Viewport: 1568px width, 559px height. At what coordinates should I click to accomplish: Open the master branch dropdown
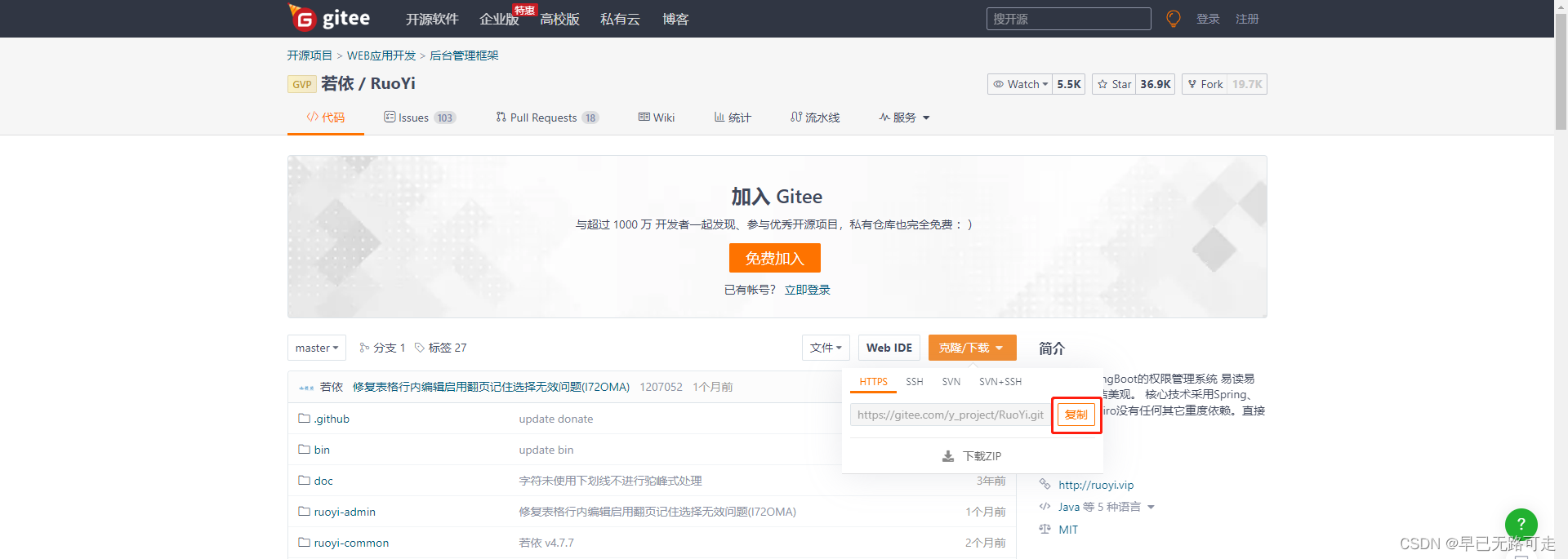pos(317,348)
